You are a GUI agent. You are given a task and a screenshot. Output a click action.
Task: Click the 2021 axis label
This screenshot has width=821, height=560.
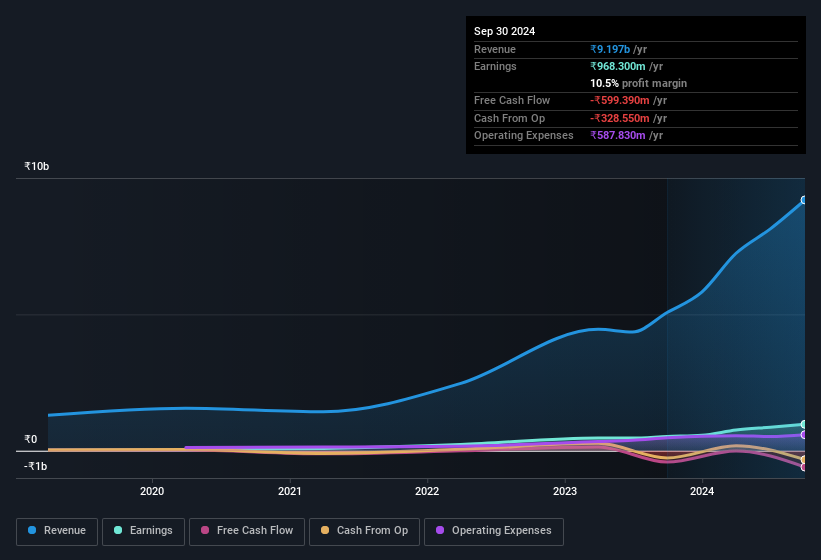click(x=290, y=491)
